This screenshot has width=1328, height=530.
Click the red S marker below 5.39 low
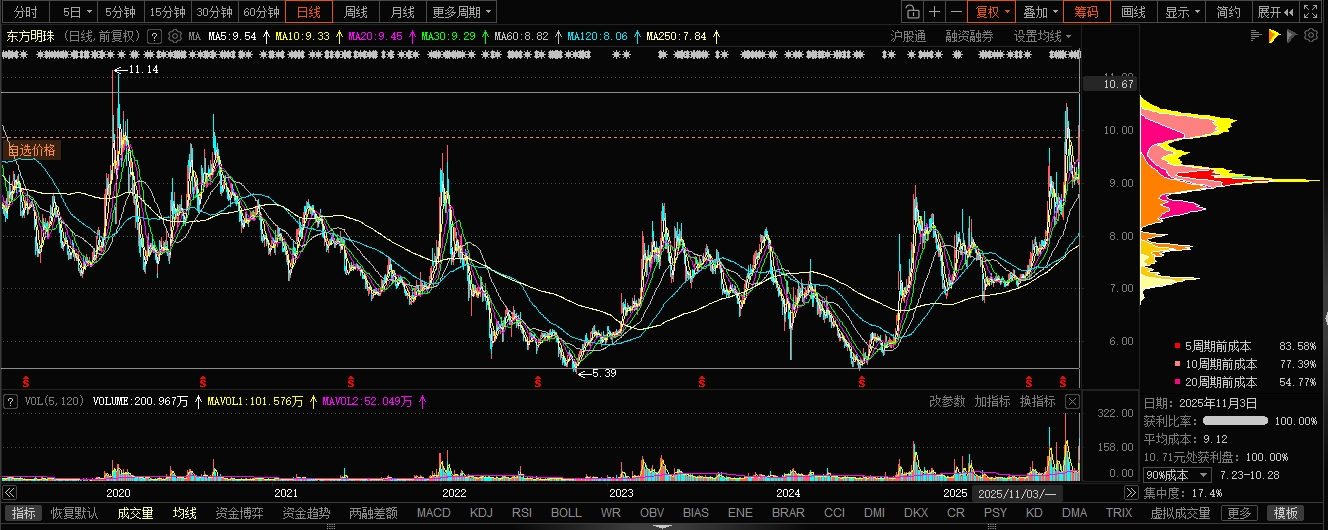pyautogui.click(x=538, y=381)
